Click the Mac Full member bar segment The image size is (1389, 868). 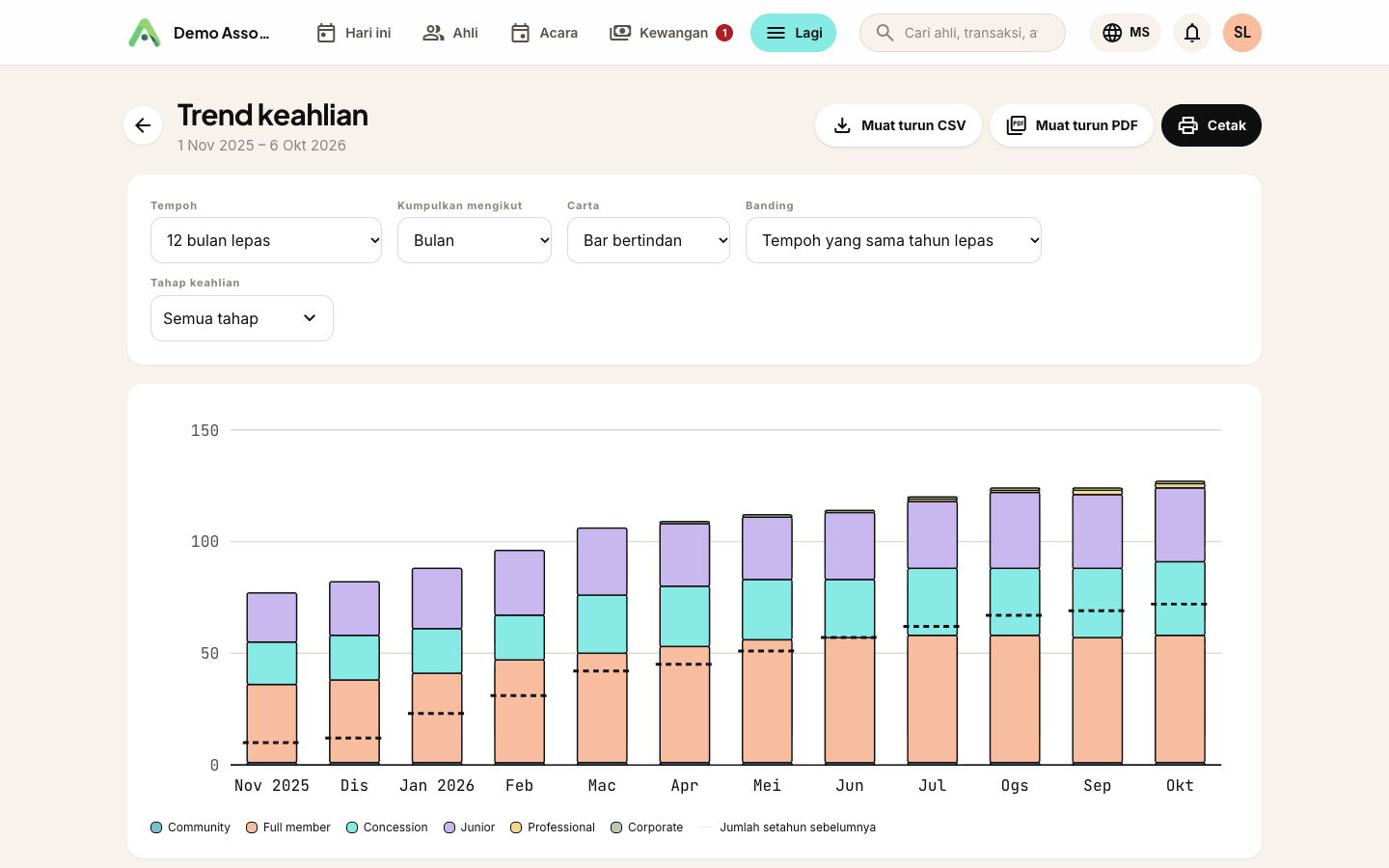(x=602, y=708)
